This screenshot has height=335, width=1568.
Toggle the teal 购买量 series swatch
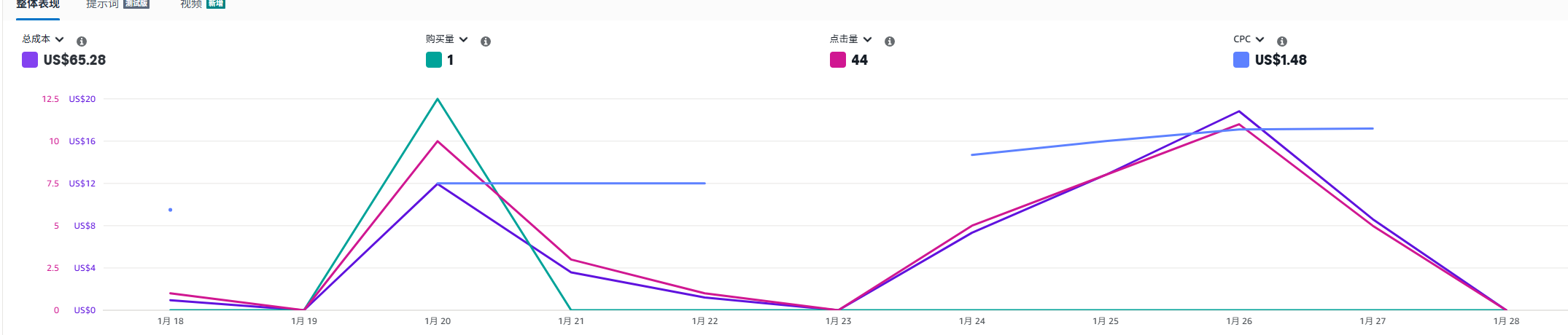[434, 60]
